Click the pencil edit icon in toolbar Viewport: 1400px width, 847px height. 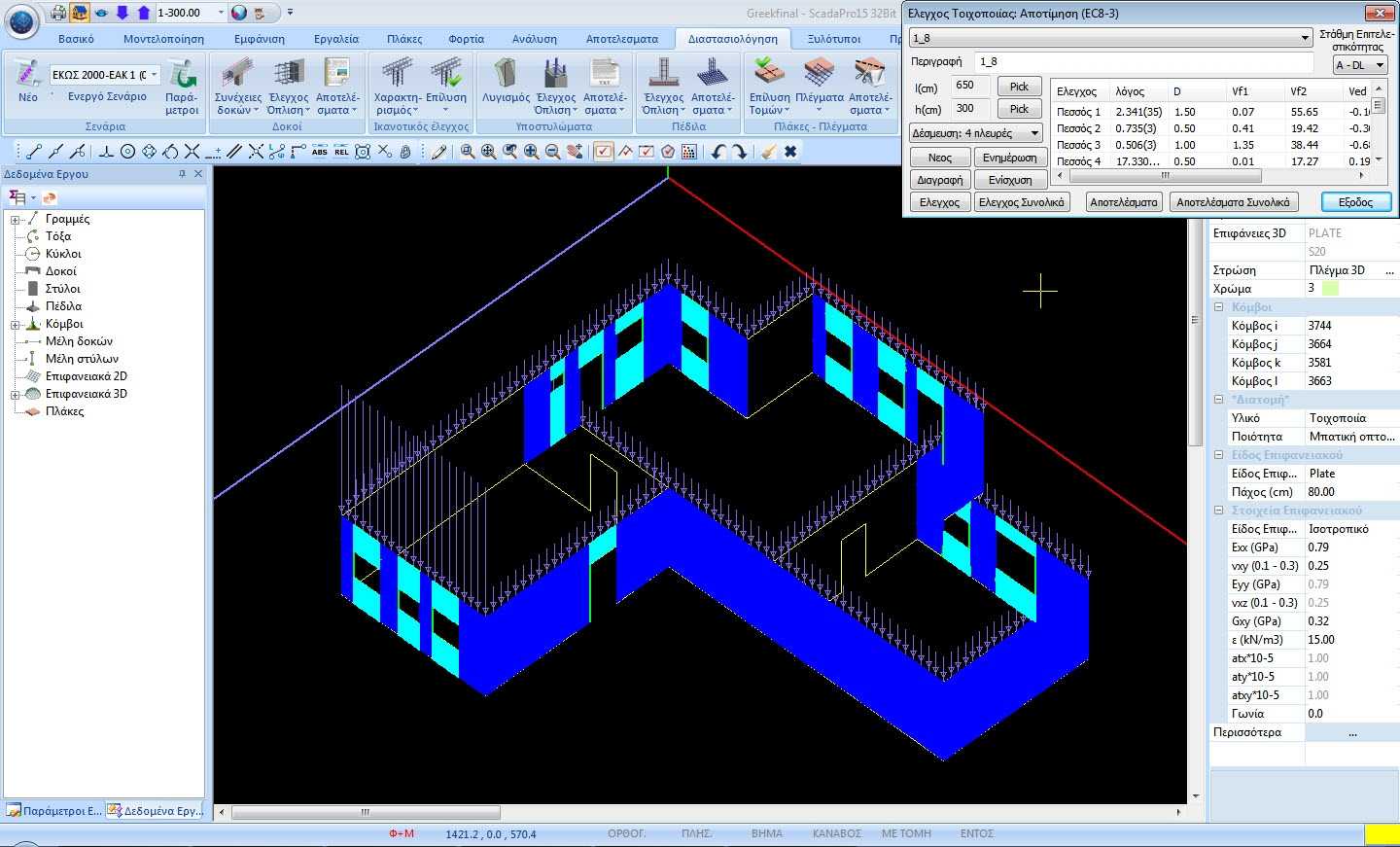click(x=438, y=151)
